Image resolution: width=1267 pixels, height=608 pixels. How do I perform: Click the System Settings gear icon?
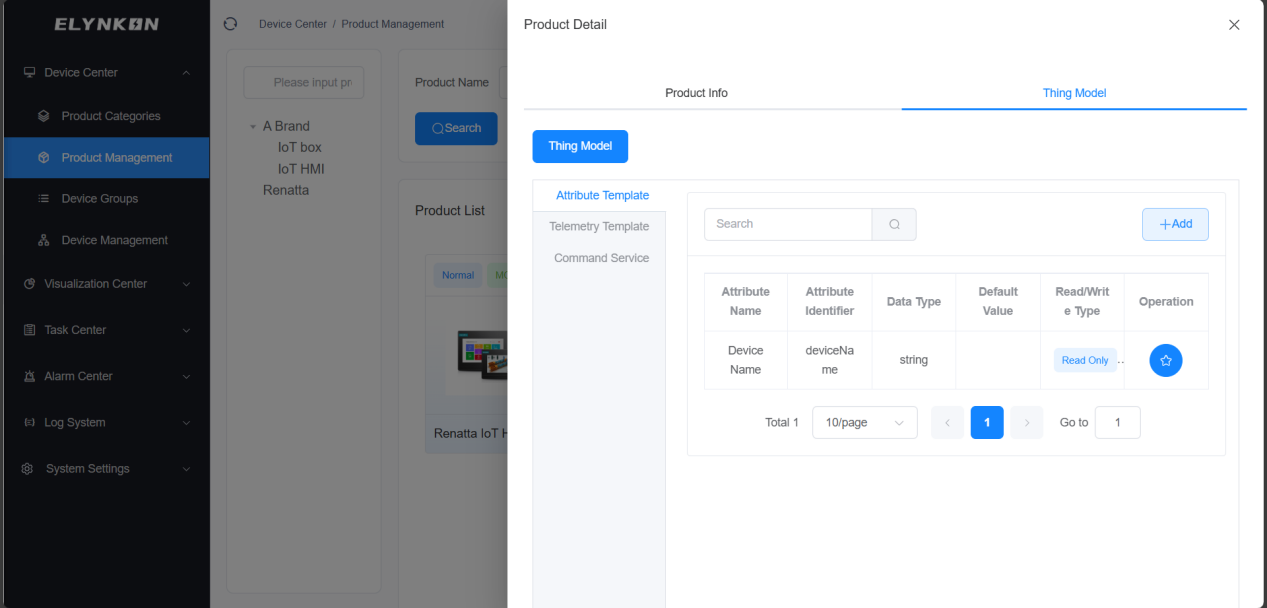[x=28, y=468]
